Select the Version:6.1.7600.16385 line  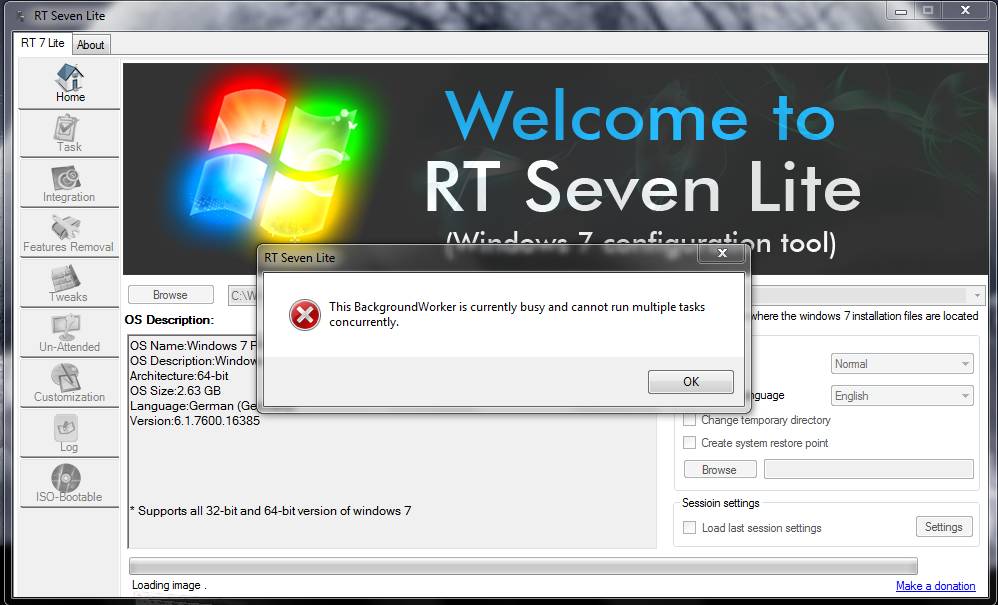click(195, 421)
